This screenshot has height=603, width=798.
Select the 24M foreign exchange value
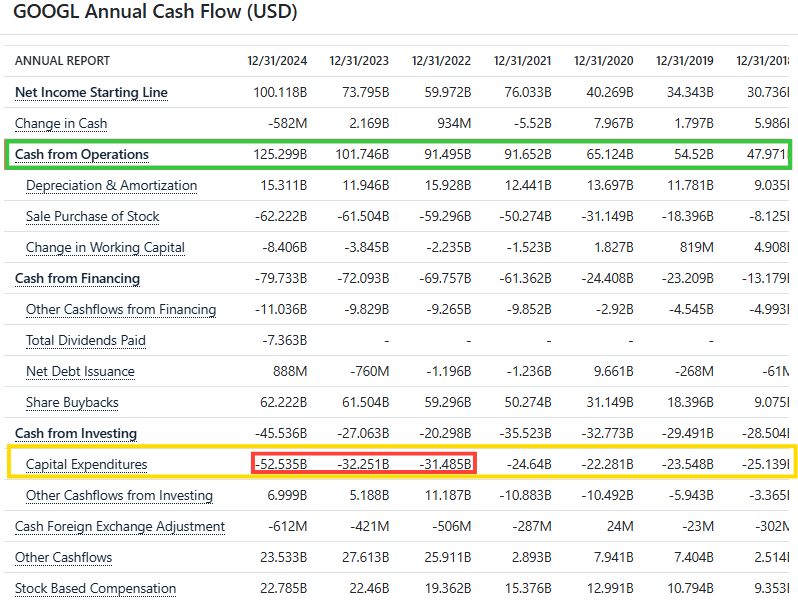click(x=620, y=527)
